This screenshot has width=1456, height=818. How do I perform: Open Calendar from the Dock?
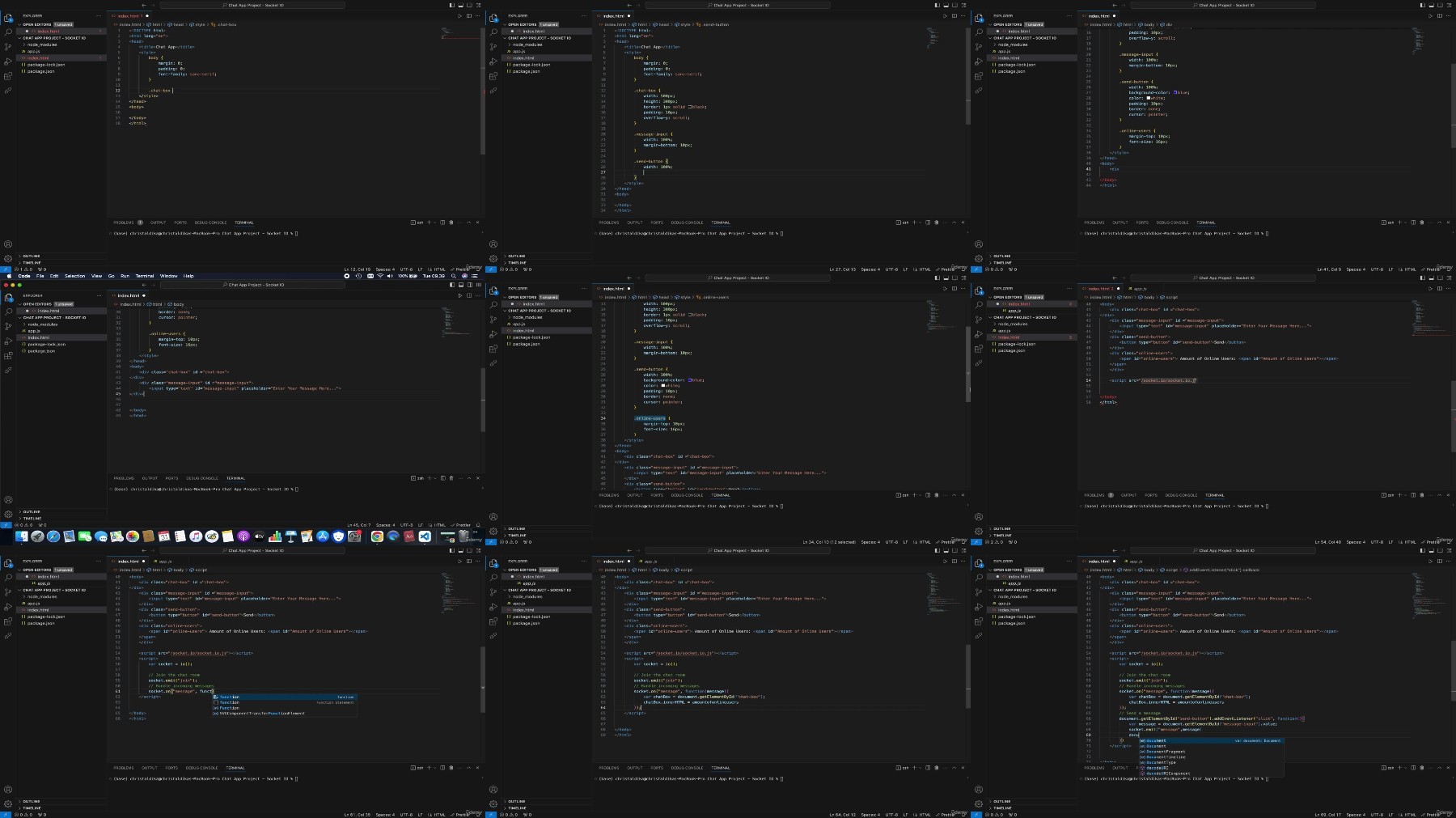(164, 536)
